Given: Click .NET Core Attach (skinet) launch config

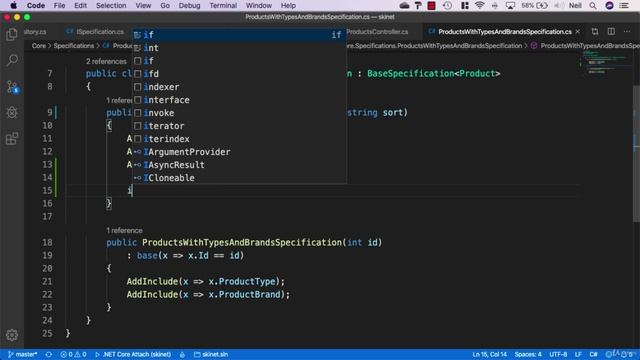Looking at the screenshot, I should pos(133,354).
